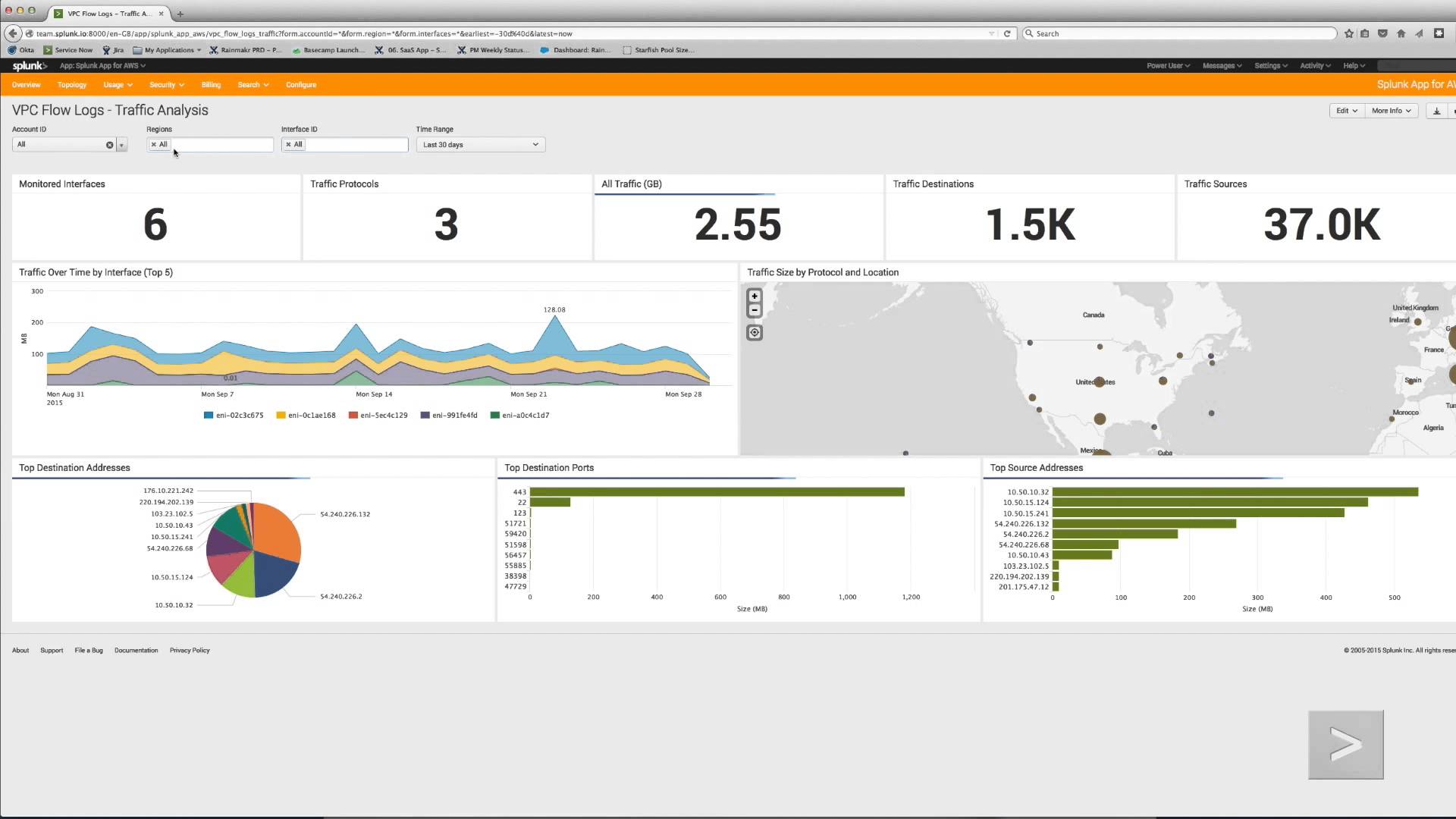The image size is (1456, 819).
Task: Click the Overview navigation icon
Action: (x=26, y=84)
